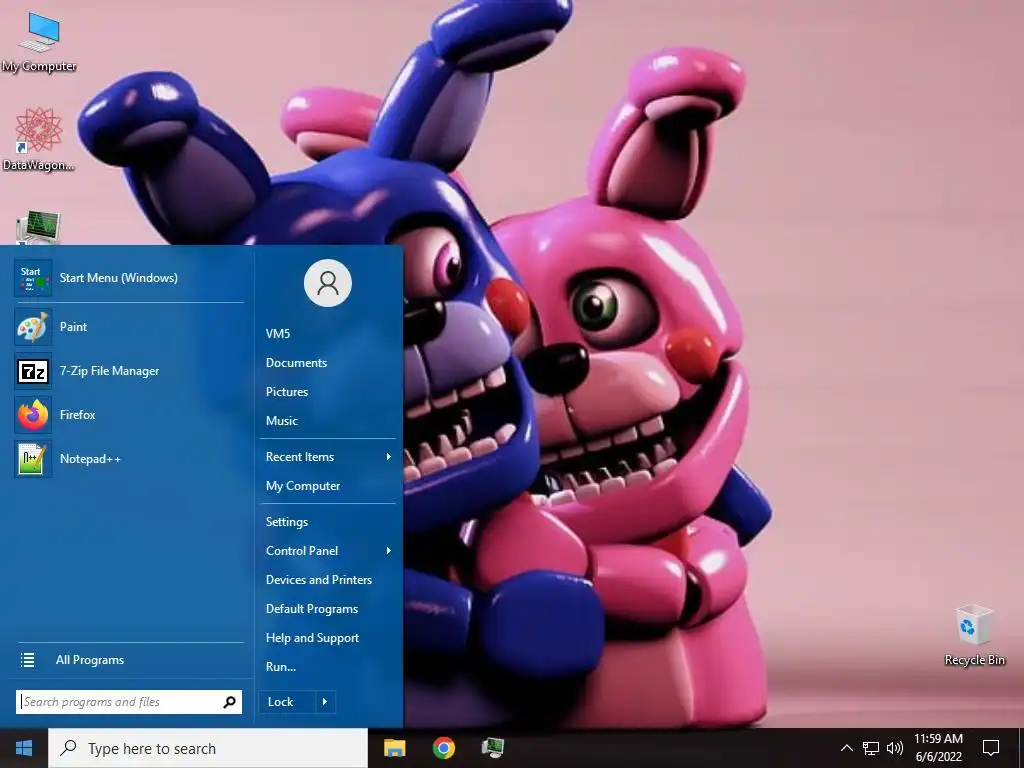
Task: Expand the Control Panel submenu arrow
Action: tap(389, 551)
